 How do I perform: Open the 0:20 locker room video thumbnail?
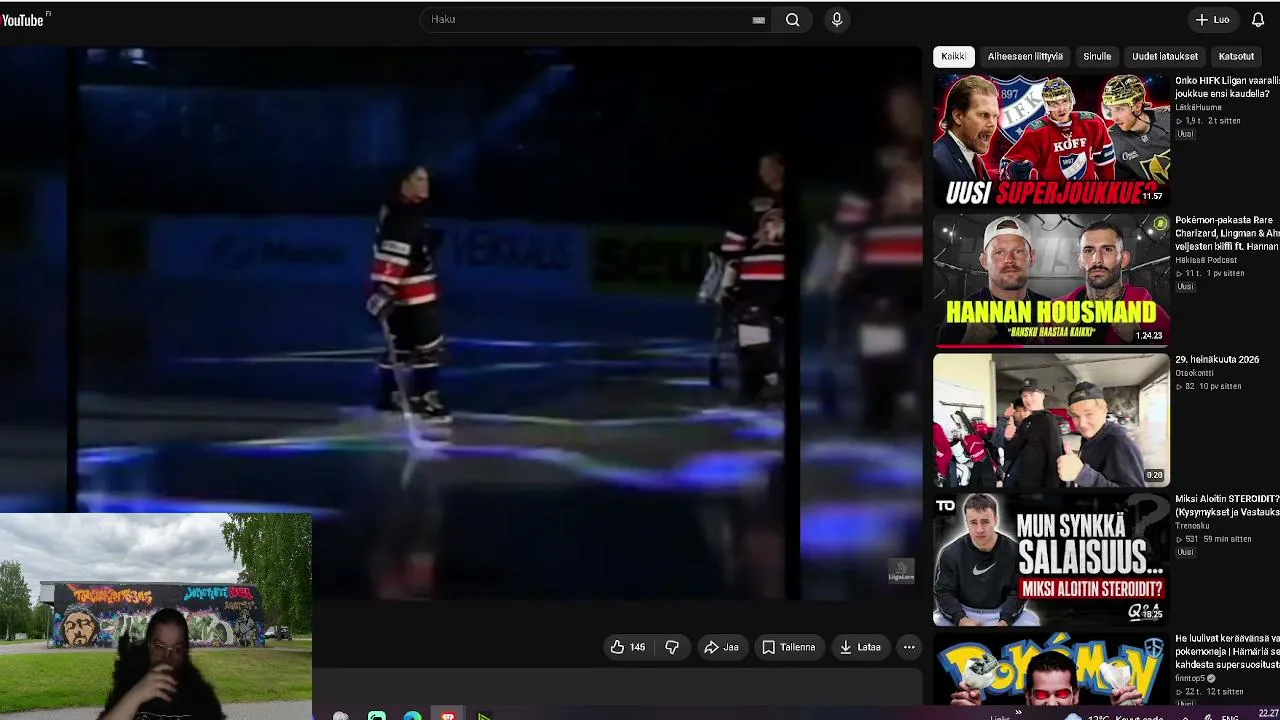(x=1051, y=420)
